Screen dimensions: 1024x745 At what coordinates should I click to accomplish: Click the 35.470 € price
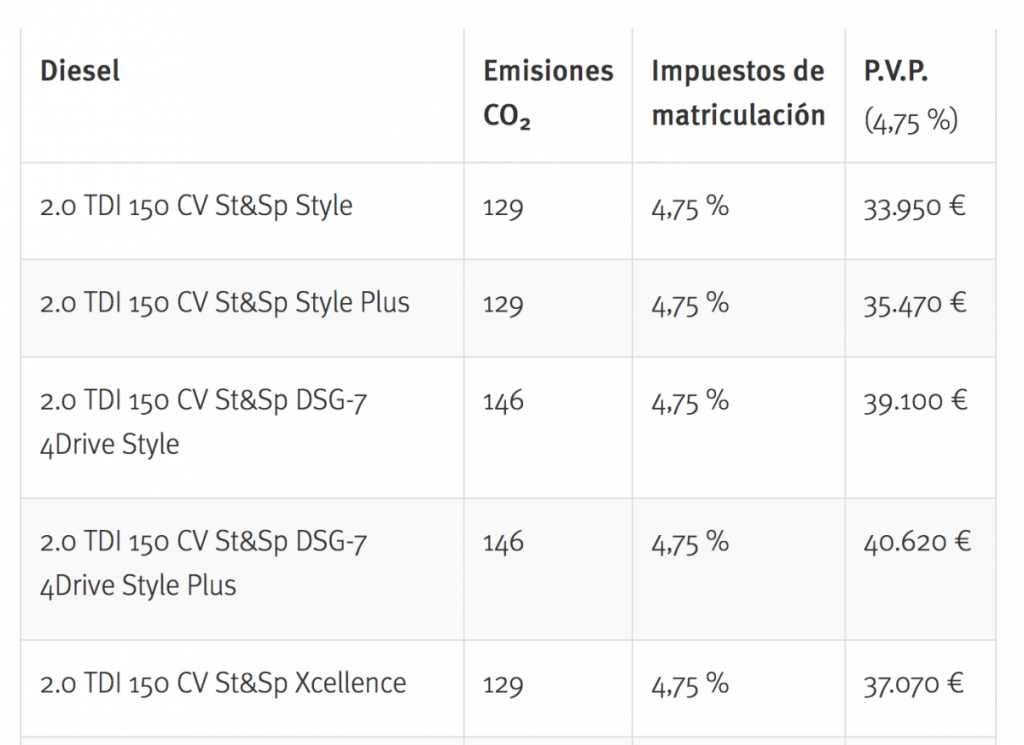[x=915, y=304]
